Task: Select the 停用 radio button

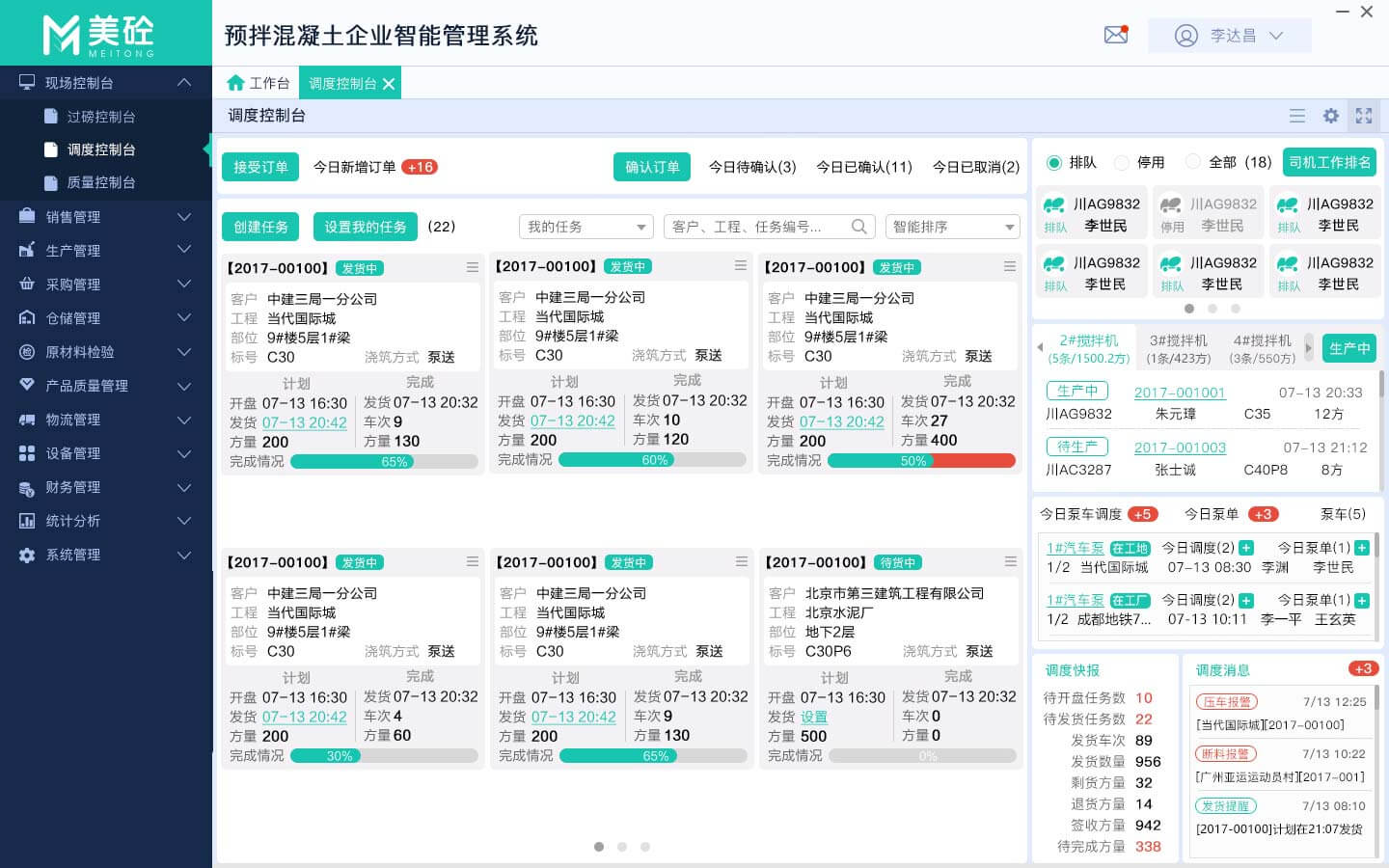Action: click(1121, 163)
